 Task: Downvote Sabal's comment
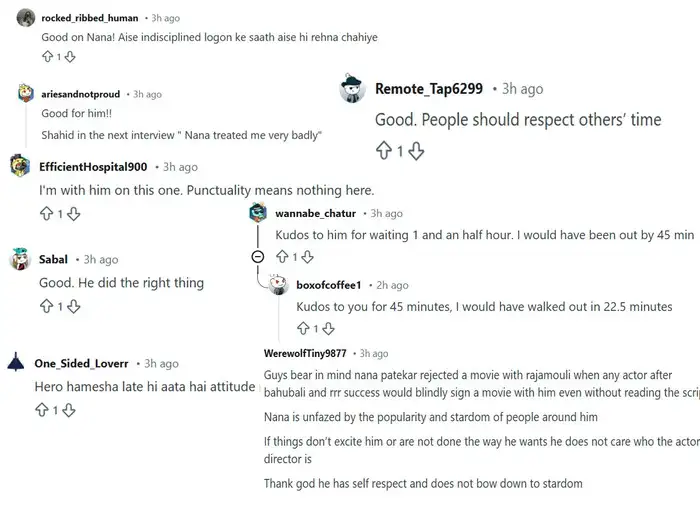pyautogui.click(x=73, y=307)
